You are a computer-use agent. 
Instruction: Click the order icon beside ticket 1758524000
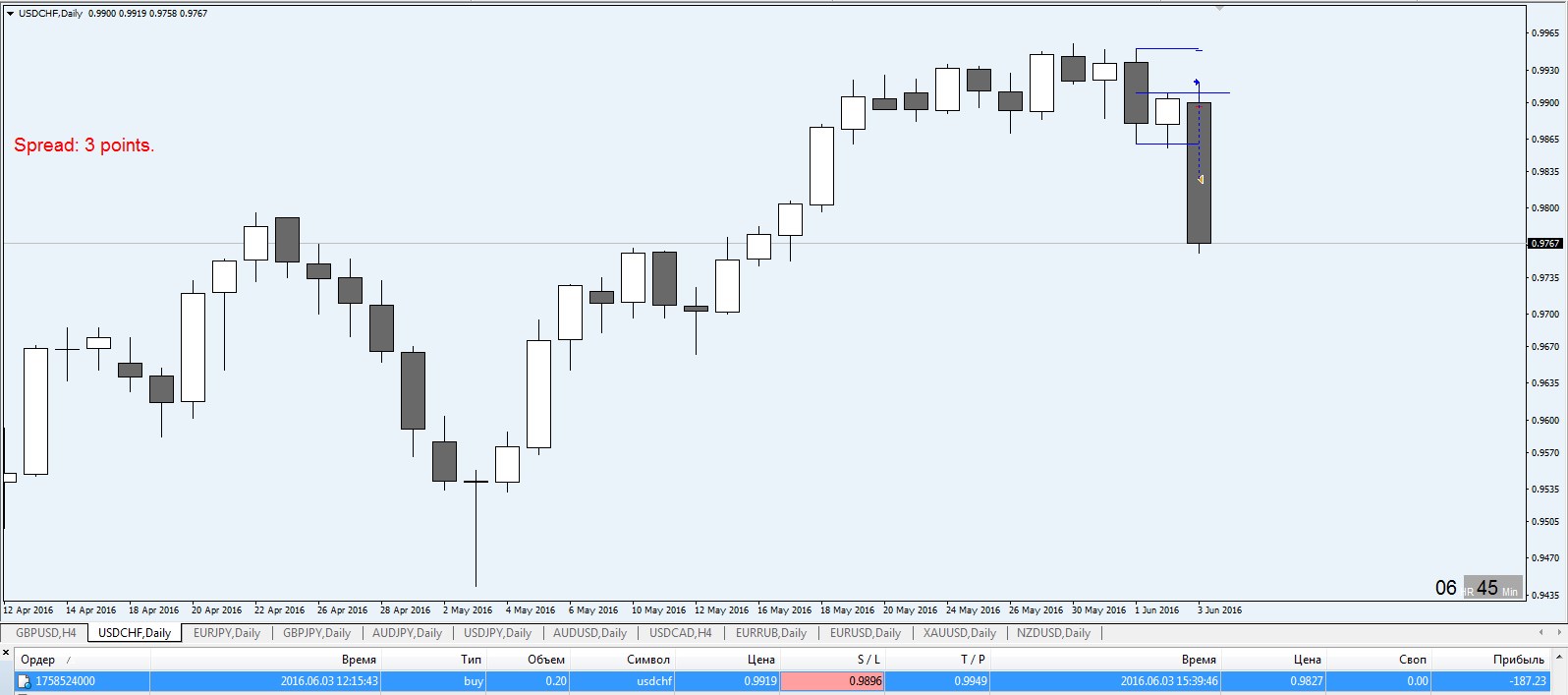(x=25, y=681)
